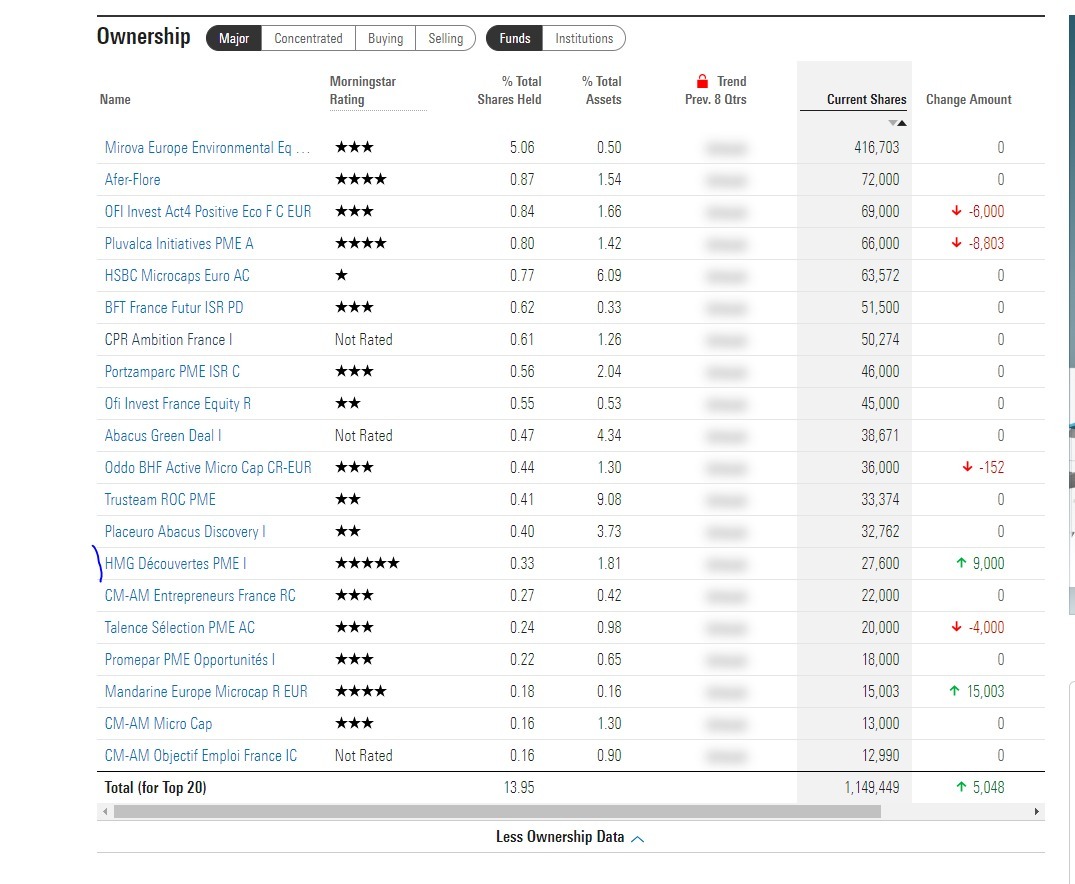Sort by Current Shares column header
The height and width of the screenshot is (884, 1075).
tap(866, 99)
